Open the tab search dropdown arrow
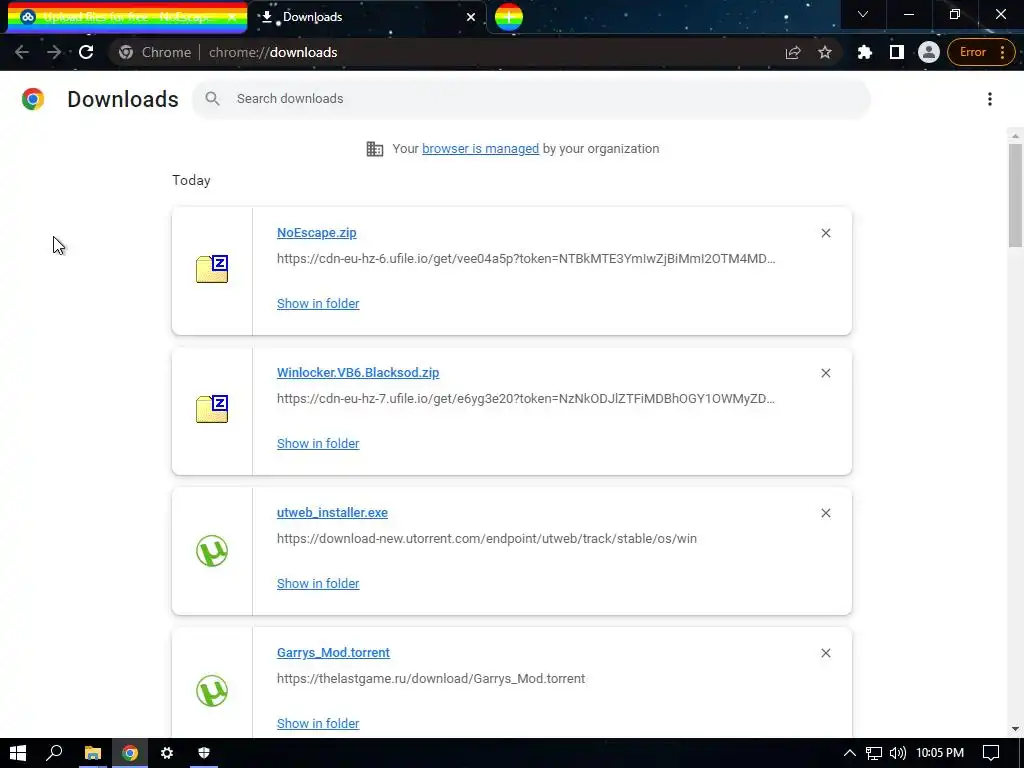 tap(863, 14)
